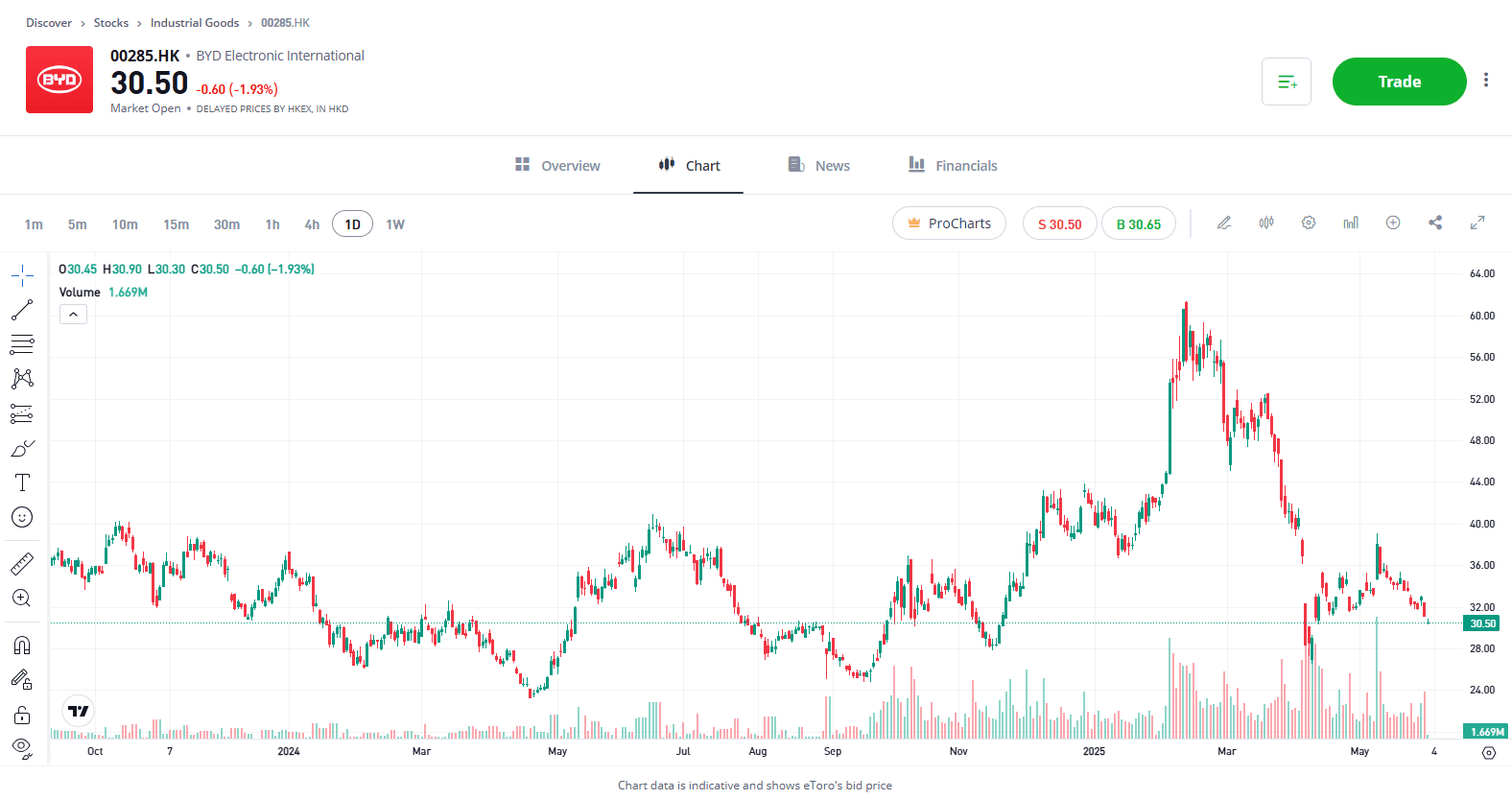Switch to the Chart tab

[689, 165]
